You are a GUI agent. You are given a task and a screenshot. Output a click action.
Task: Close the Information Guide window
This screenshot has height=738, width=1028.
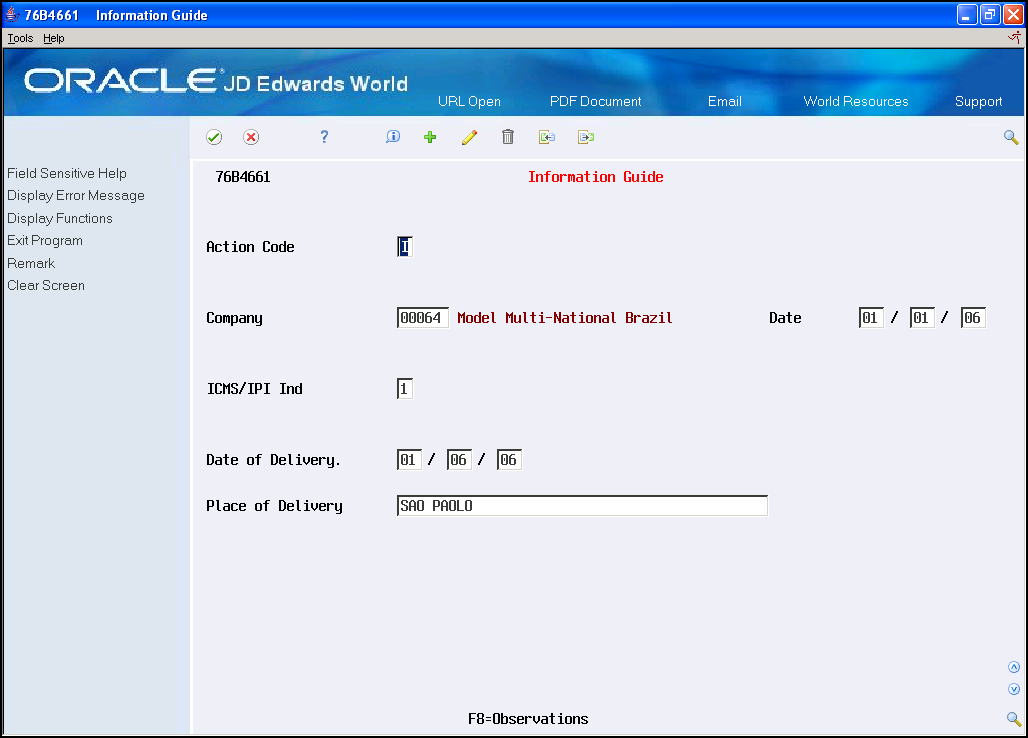click(x=1013, y=14)
